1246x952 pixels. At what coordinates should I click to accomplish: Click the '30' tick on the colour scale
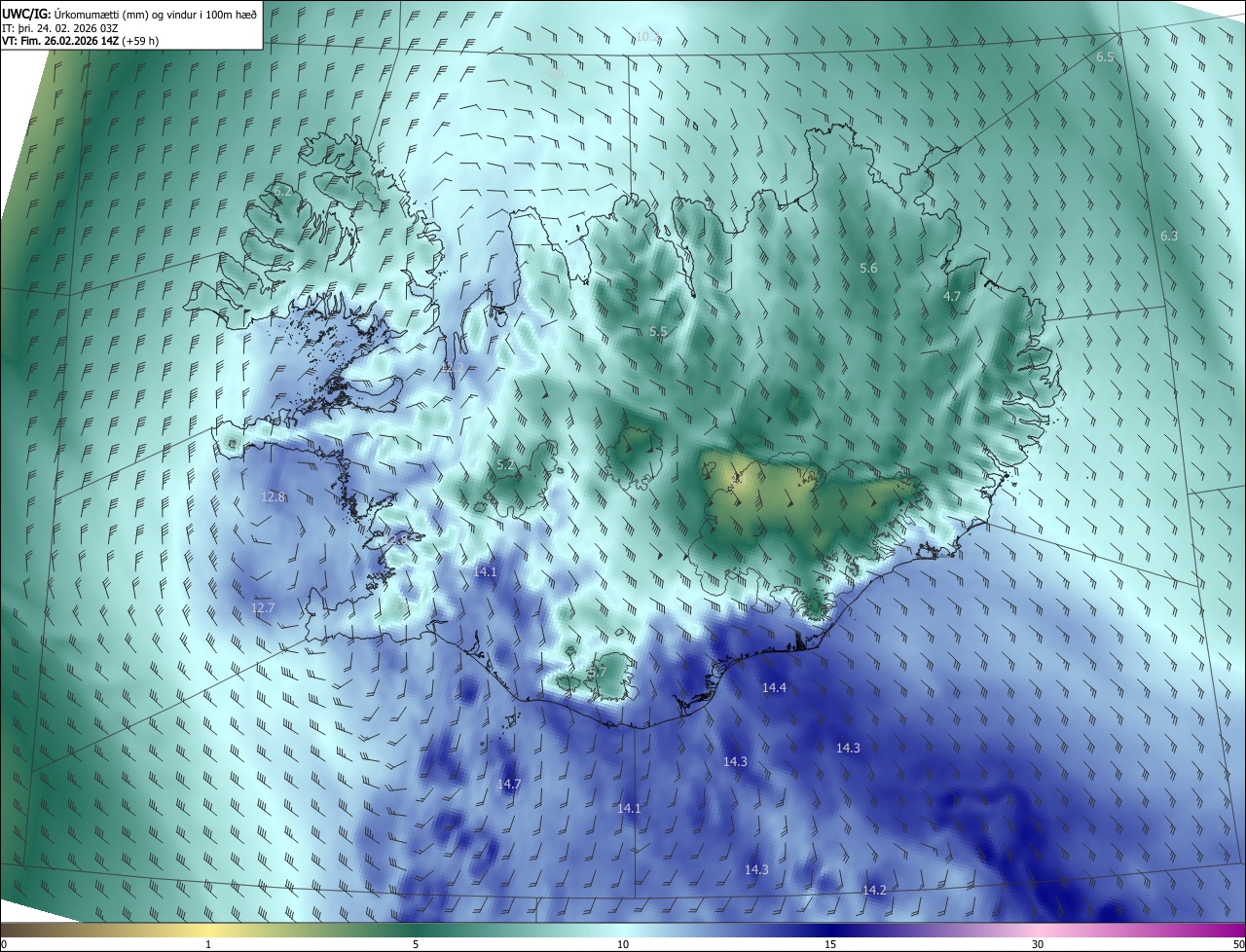[x=1038, y=945]
